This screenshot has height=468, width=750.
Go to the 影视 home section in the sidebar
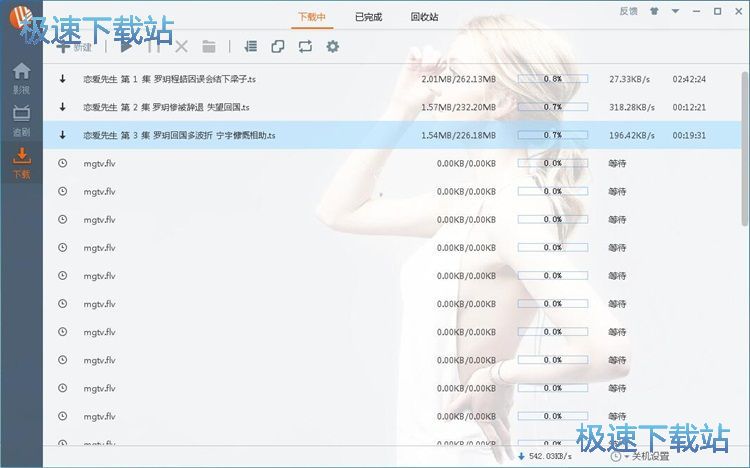pos(22,78)
